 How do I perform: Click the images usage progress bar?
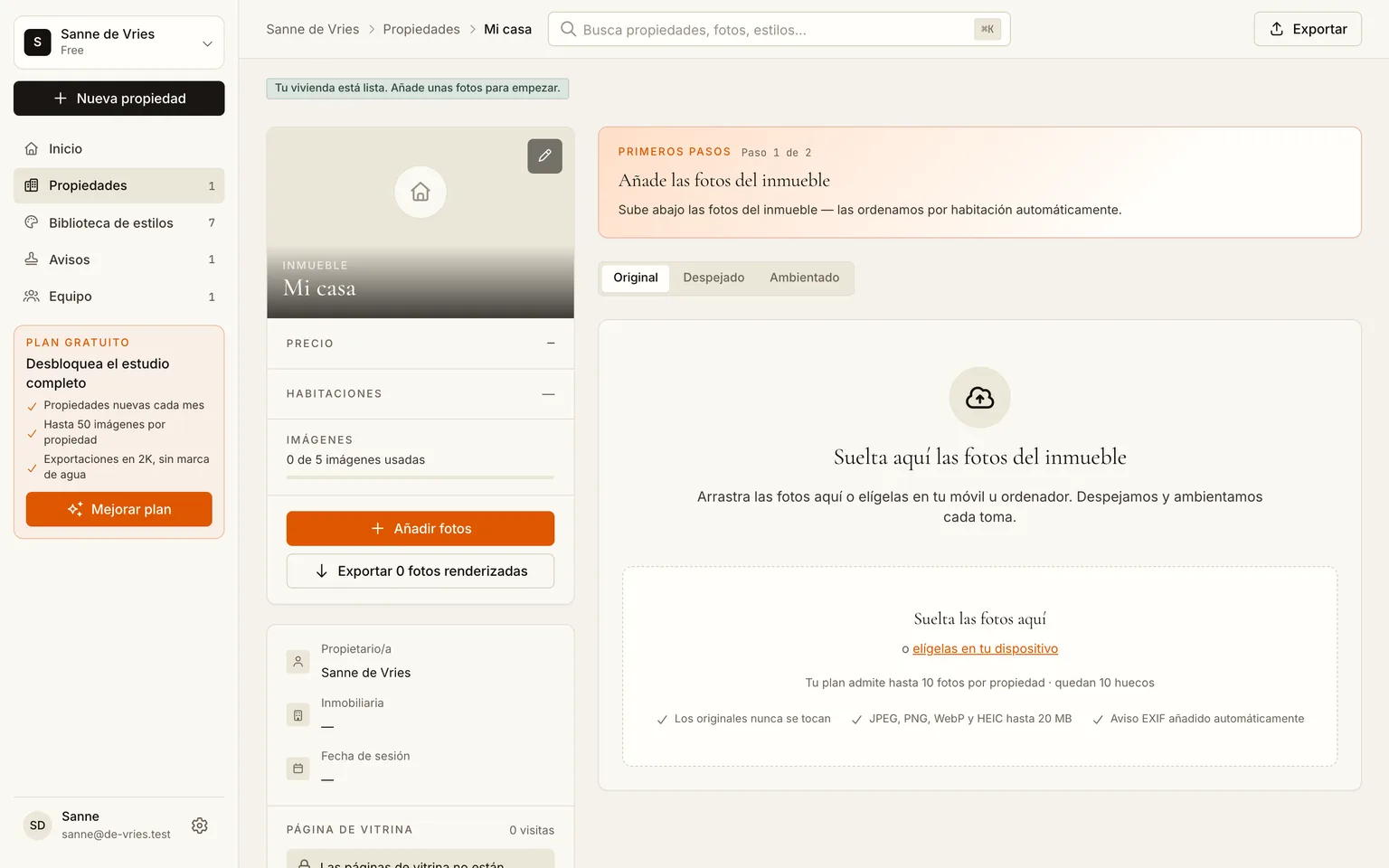pos(420,477)
